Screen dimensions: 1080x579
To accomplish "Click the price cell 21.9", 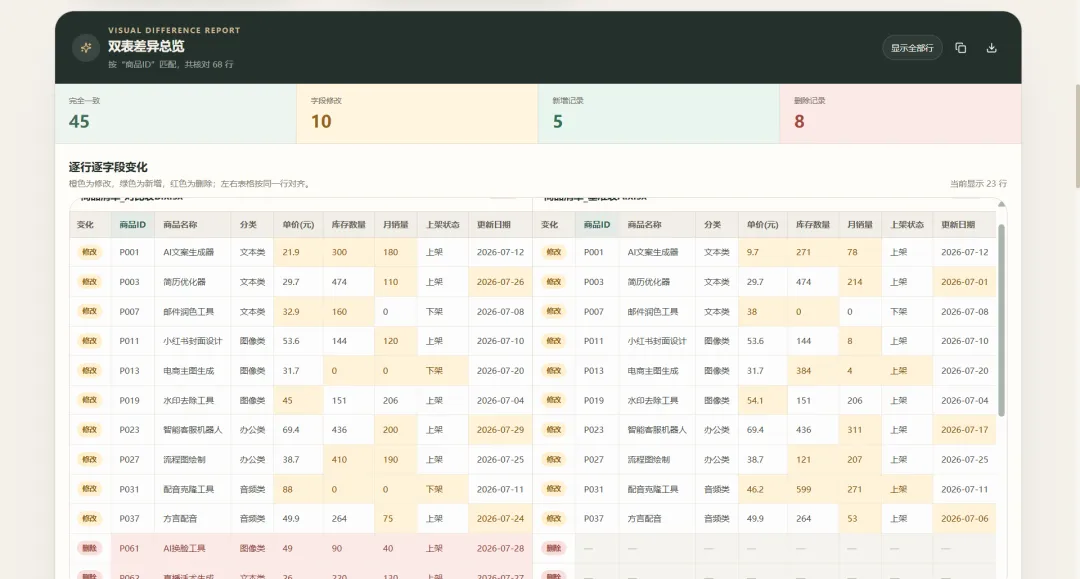I will 298,252.
